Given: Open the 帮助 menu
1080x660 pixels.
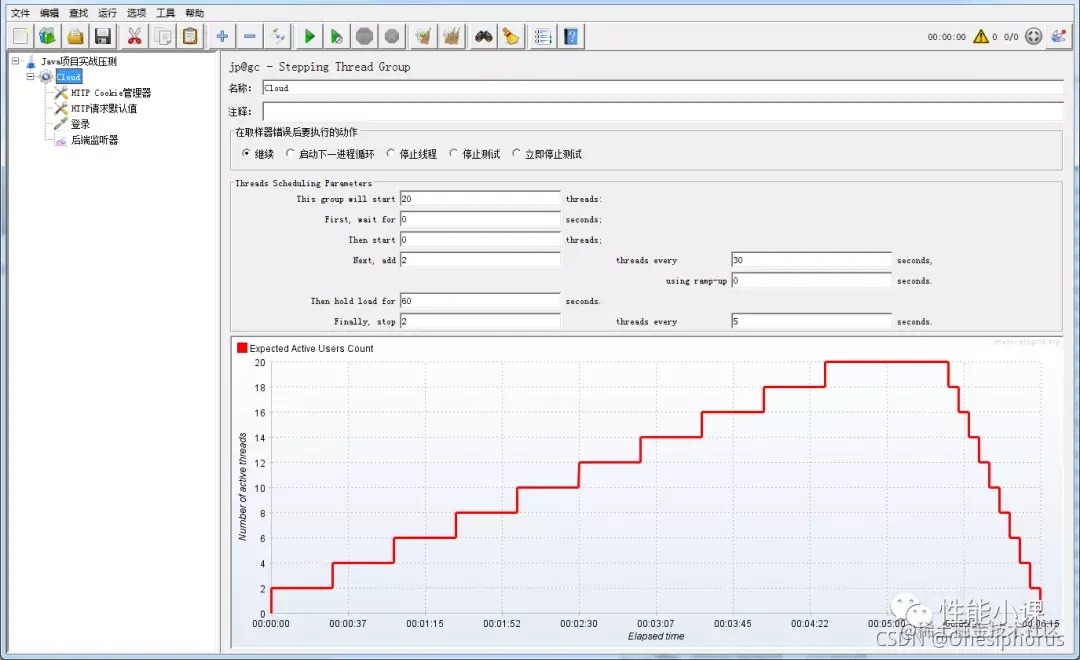Looking at the screenshot, I should tap(194, 12).
